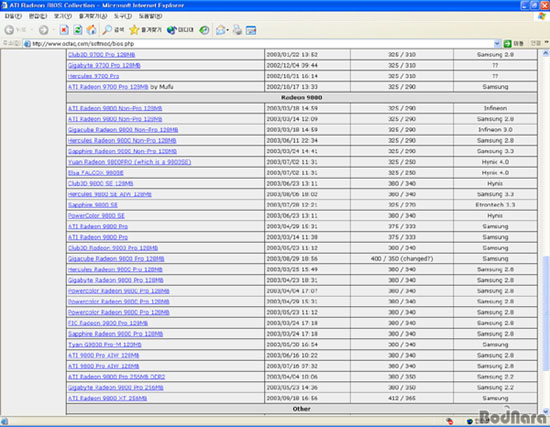Open ATI Radeon 9800 Pro 256MB DDR2 link
Screen dimensions: 550x427
point(116,377)
